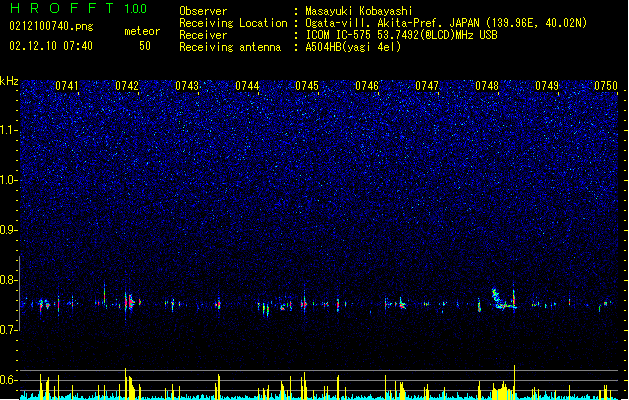Click the ICOM IC-575 receiver details
The height and width of the screenshot is (400, 629).
pyautogui.click(x=402, y=35)
